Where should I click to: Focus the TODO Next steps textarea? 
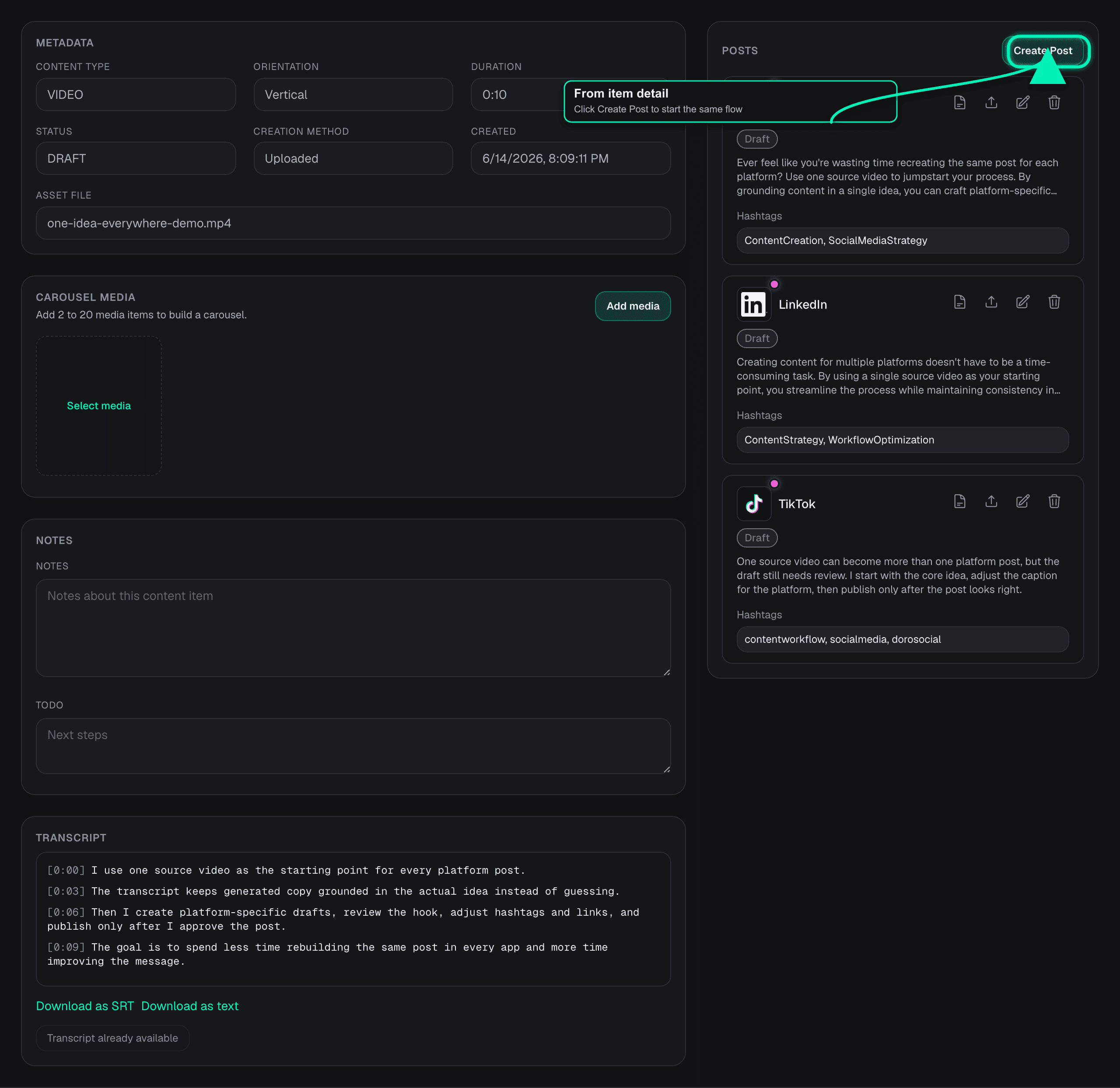(x=353, y=746)
